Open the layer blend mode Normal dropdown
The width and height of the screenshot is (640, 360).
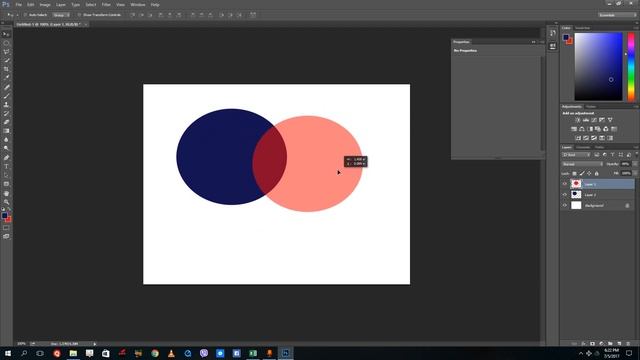(582, 164)
